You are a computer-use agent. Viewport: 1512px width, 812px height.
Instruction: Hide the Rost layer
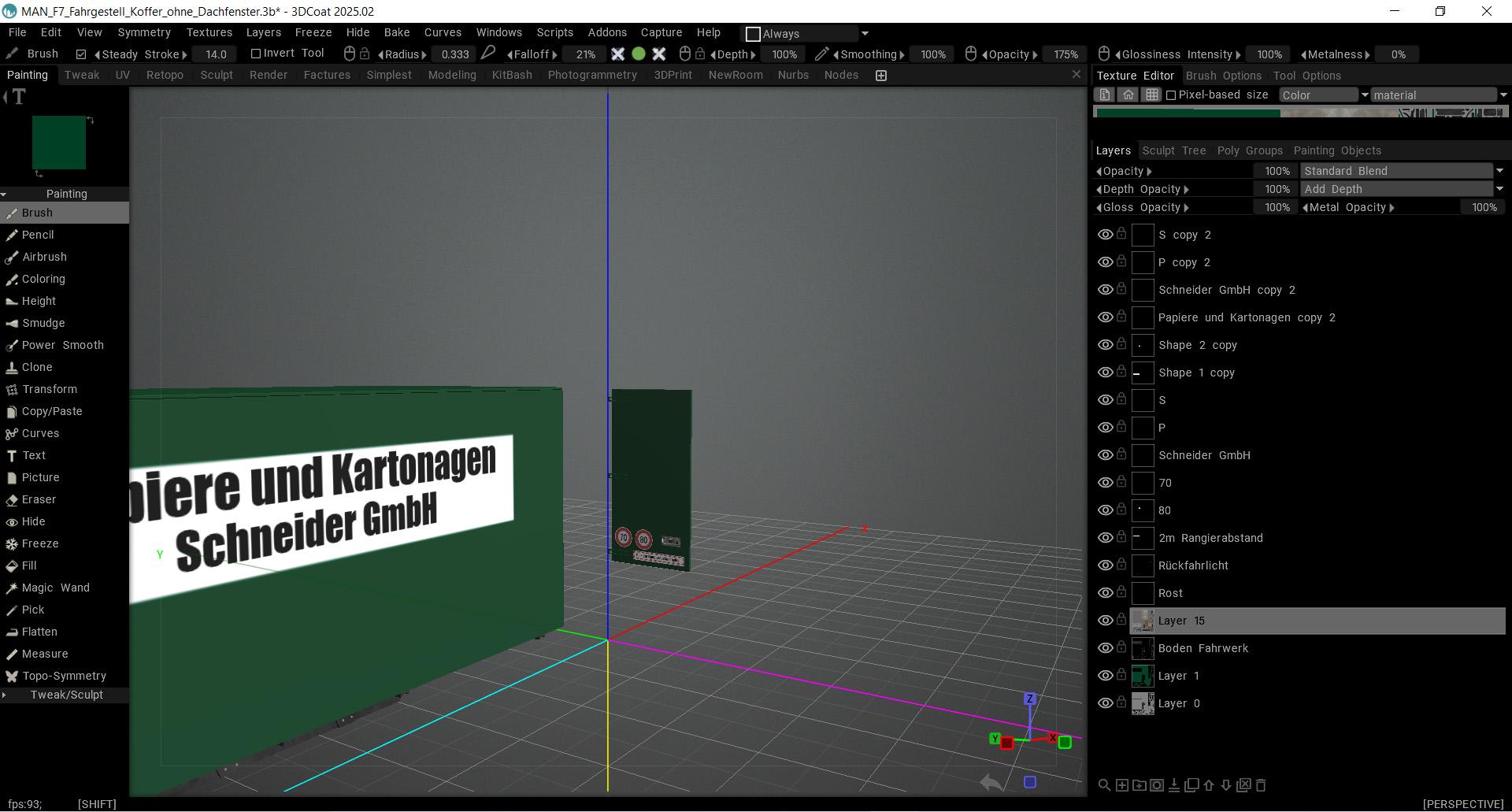point(1105,593)
